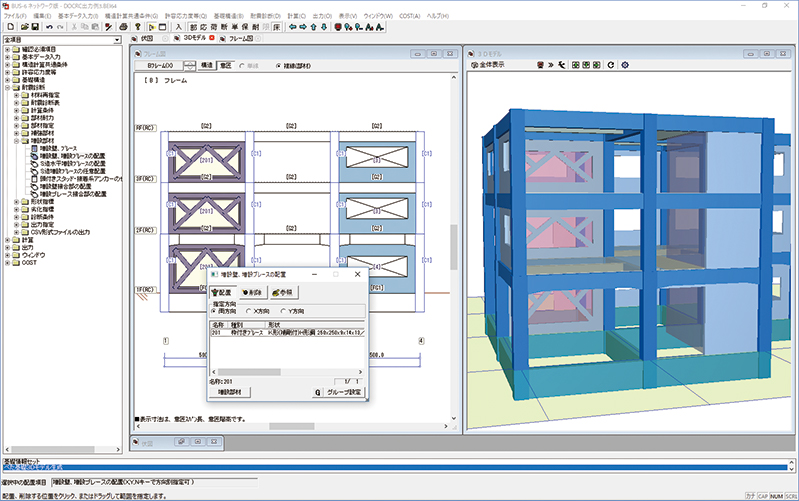Click the 削除 (delete) button in dialog
The height and width of the screenshot is (501, 799).
[253, 293]
